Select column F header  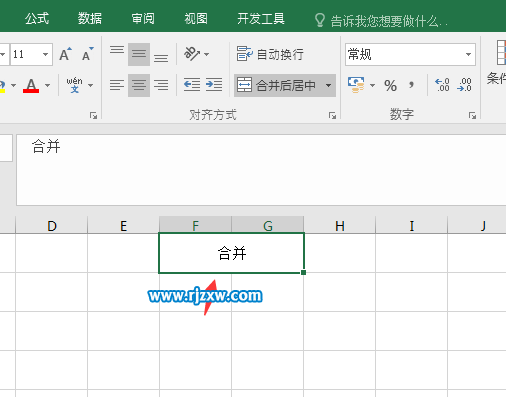pyautogui.click(x=195, y=225)
